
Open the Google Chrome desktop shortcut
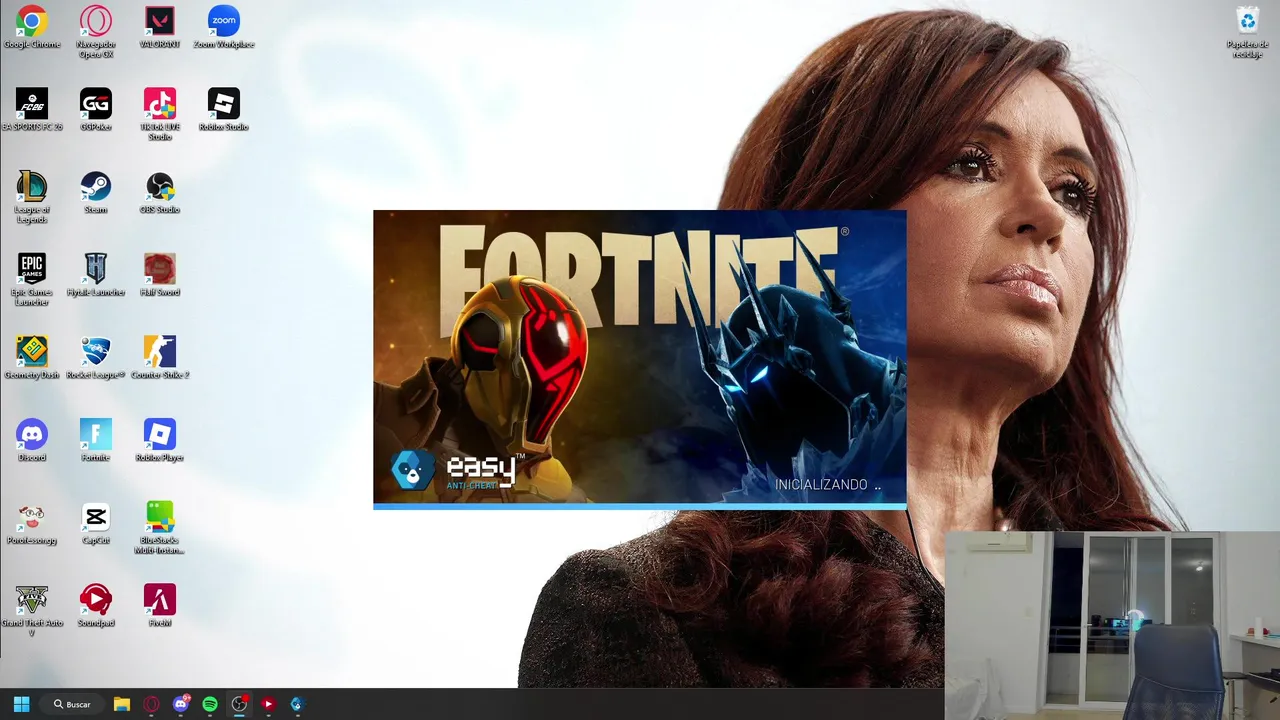pyautogui.click(x=32, y=28)
